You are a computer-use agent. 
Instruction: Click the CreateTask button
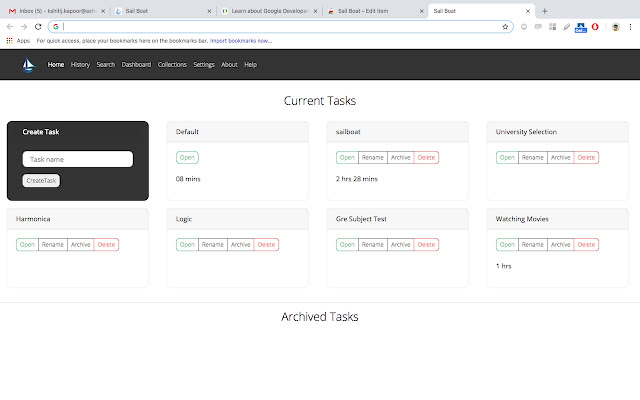click(x=41, y=180)
